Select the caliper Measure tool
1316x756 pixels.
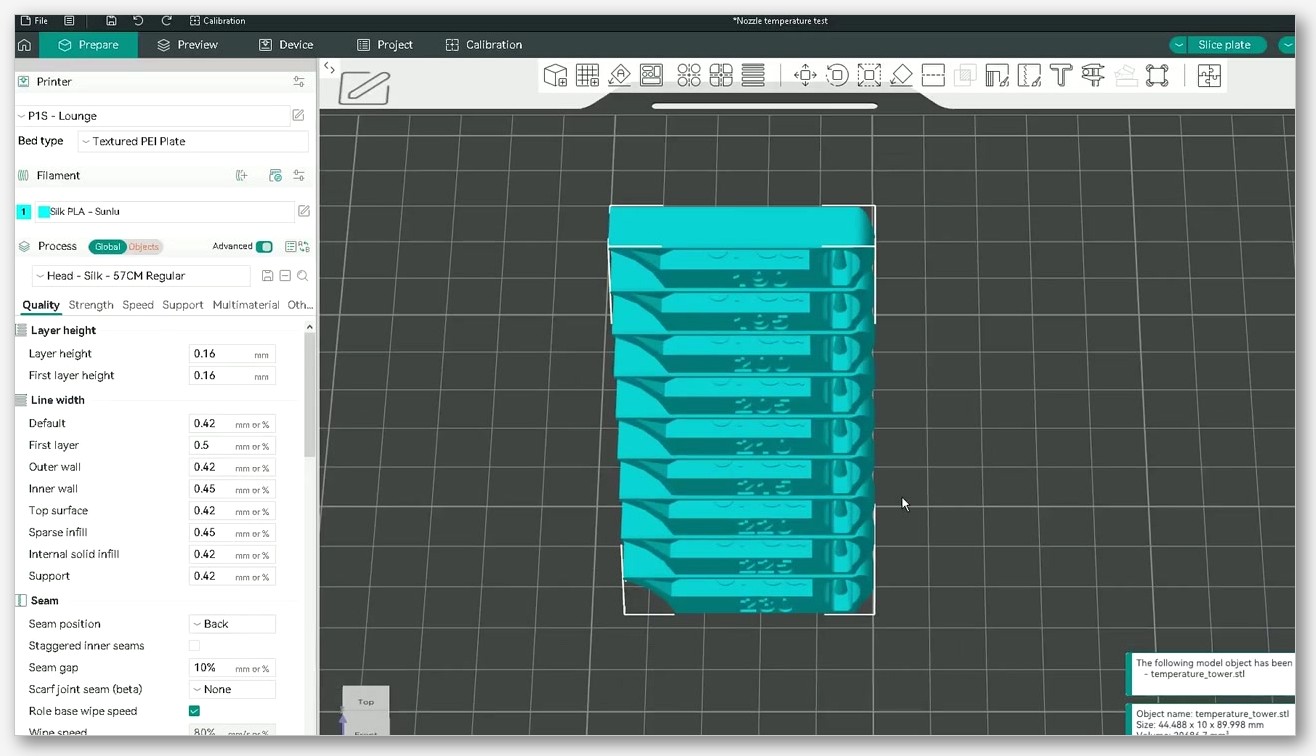(1093, 75)
